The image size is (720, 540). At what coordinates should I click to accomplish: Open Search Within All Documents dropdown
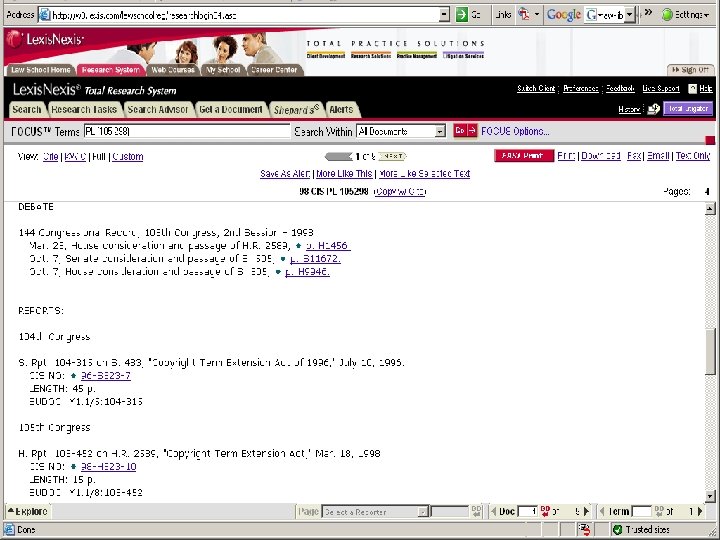point(440,131)
